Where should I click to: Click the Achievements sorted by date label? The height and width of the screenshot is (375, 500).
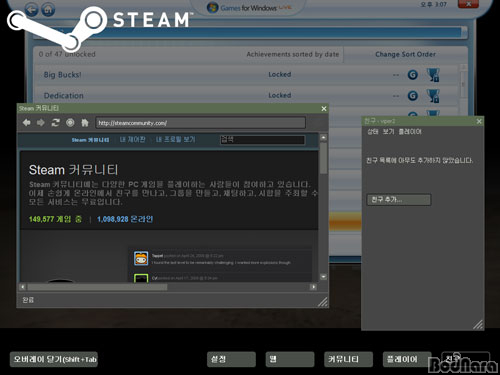pyautogui.click(x=293, y=54)
